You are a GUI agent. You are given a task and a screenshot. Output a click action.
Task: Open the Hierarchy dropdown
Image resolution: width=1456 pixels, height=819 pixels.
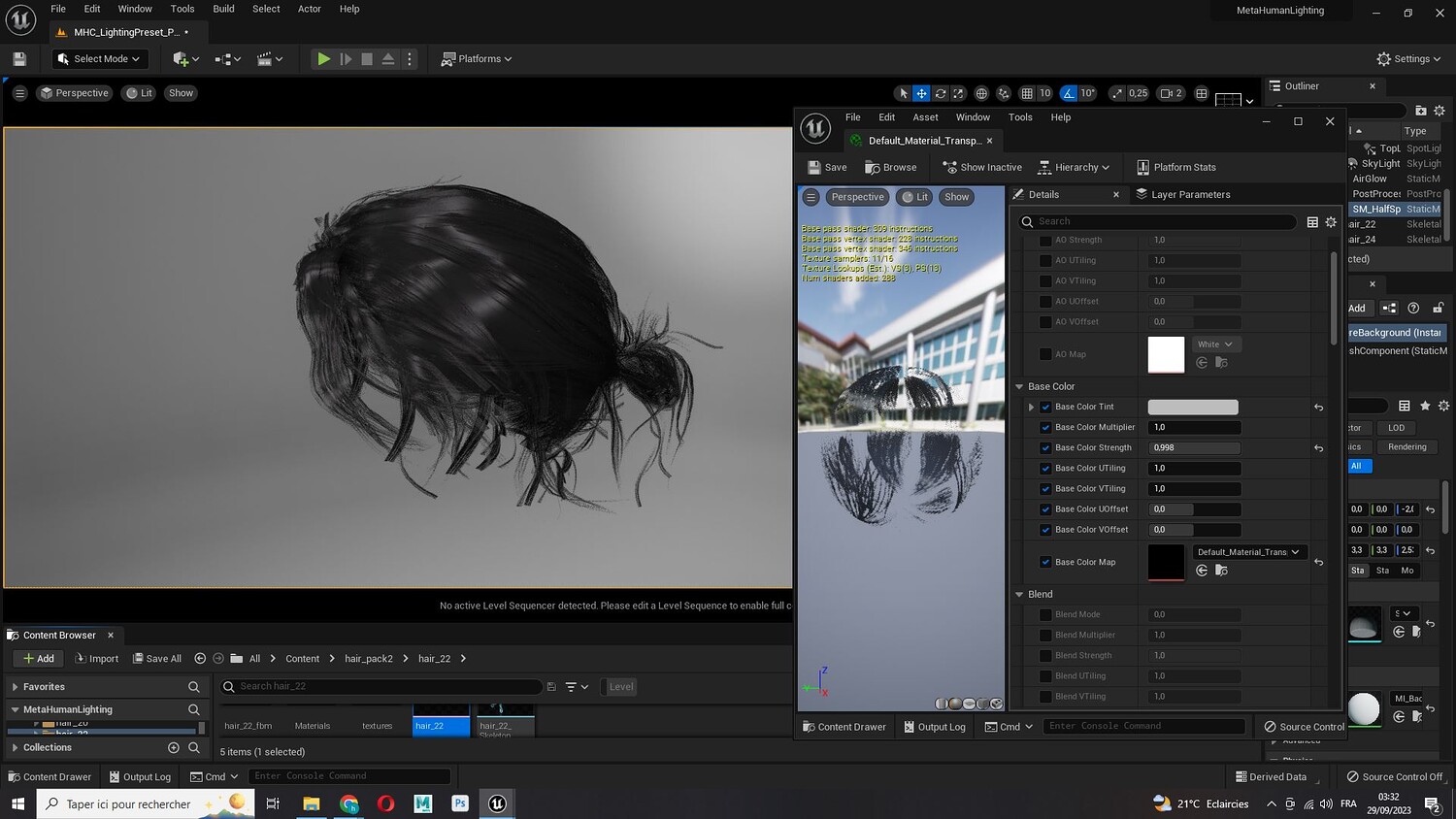click(1074, 168)
